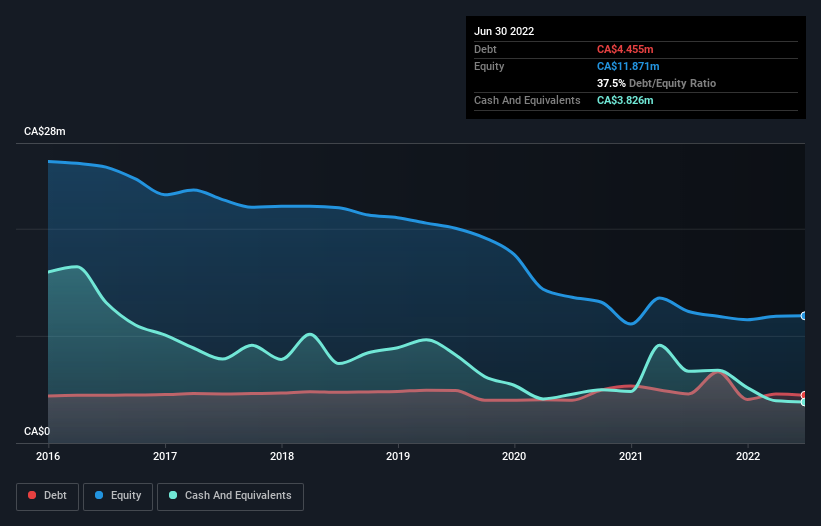Click the 37.5% Debt/Equity Ratio text

[657, 83]
